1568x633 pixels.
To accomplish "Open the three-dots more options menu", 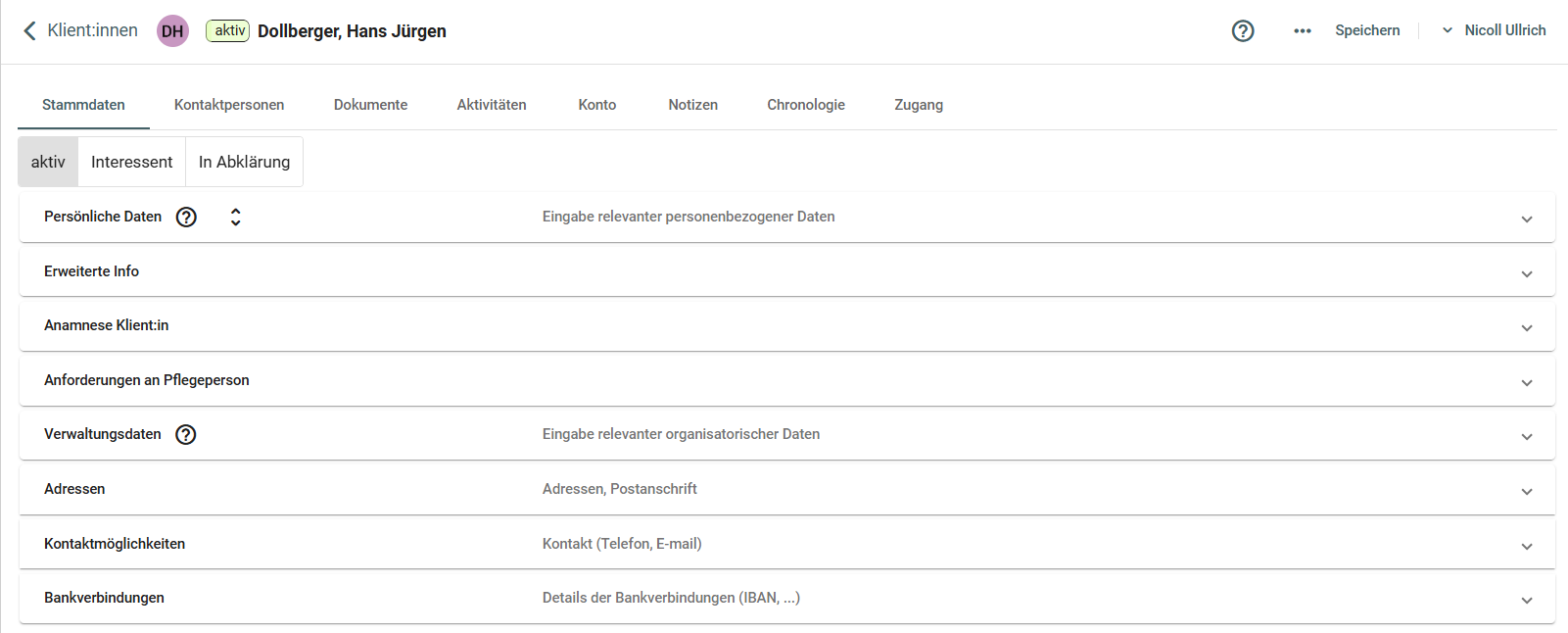I will (x=1302, y=30).
